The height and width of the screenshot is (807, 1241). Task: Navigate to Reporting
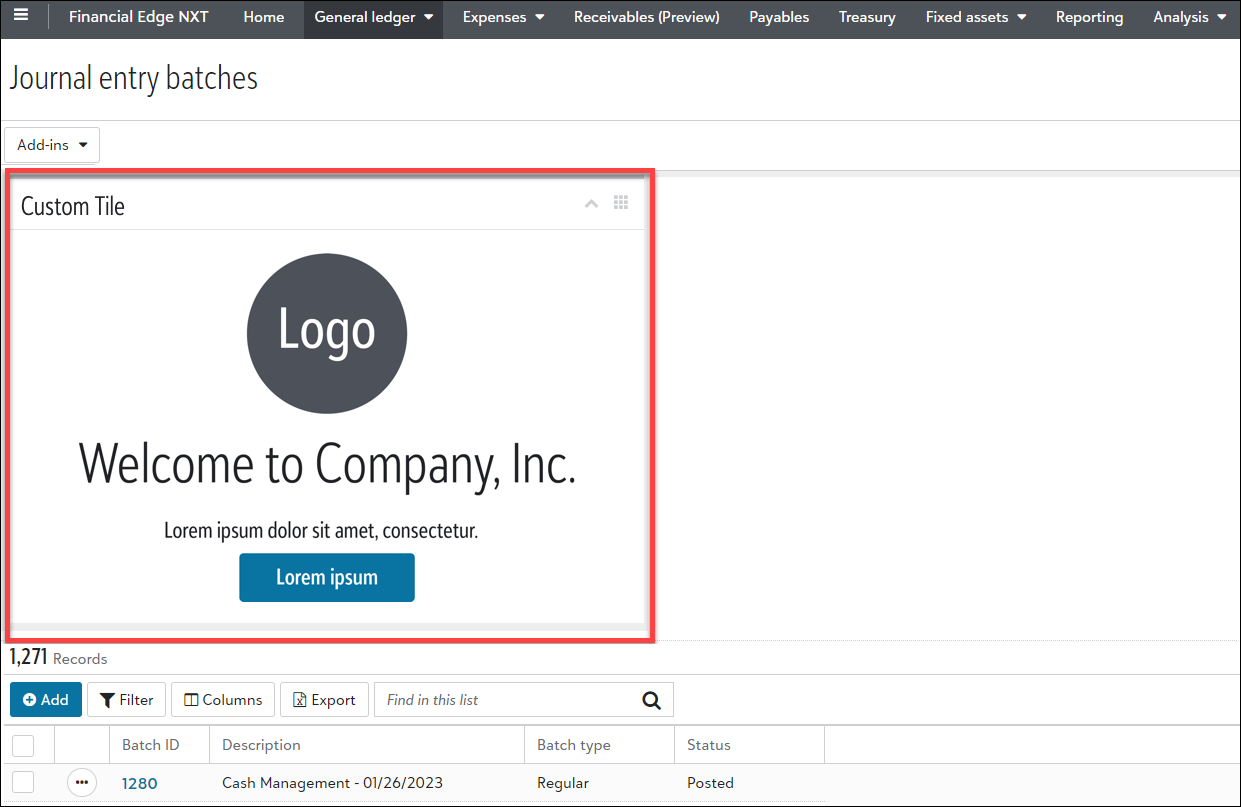tap(1089, 17)
